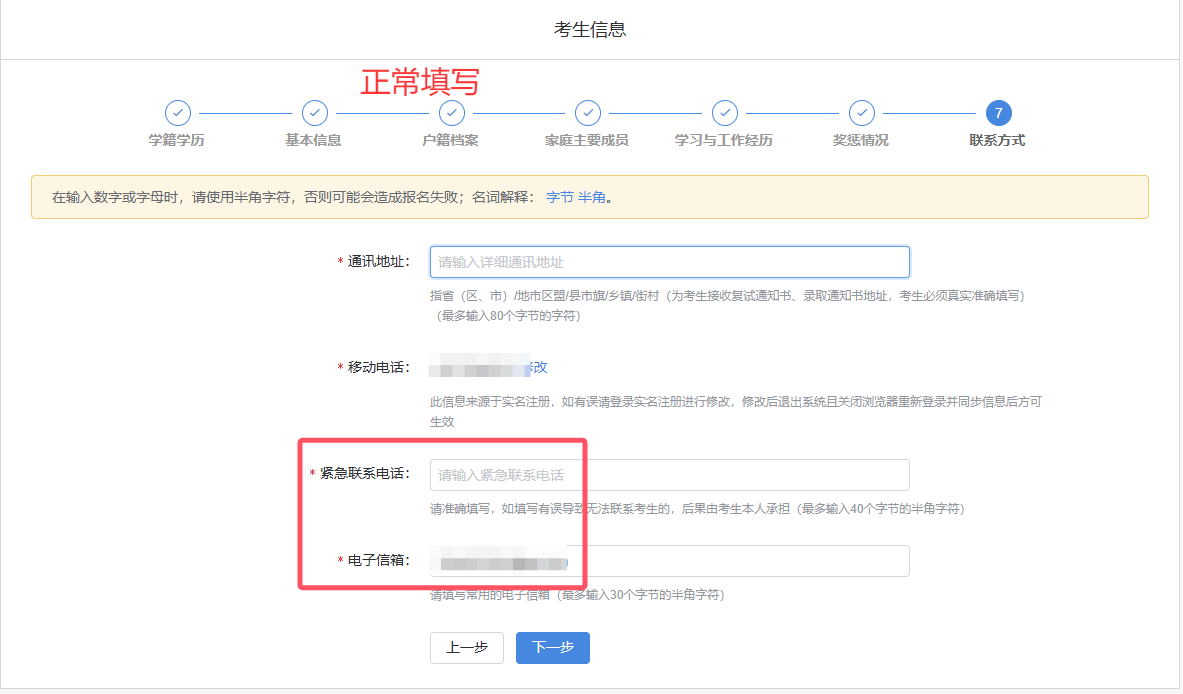The width and height of the screenshot is (1183, 694).
Task: Click the blue step 7 circle
Action: [x=997, y=113]
